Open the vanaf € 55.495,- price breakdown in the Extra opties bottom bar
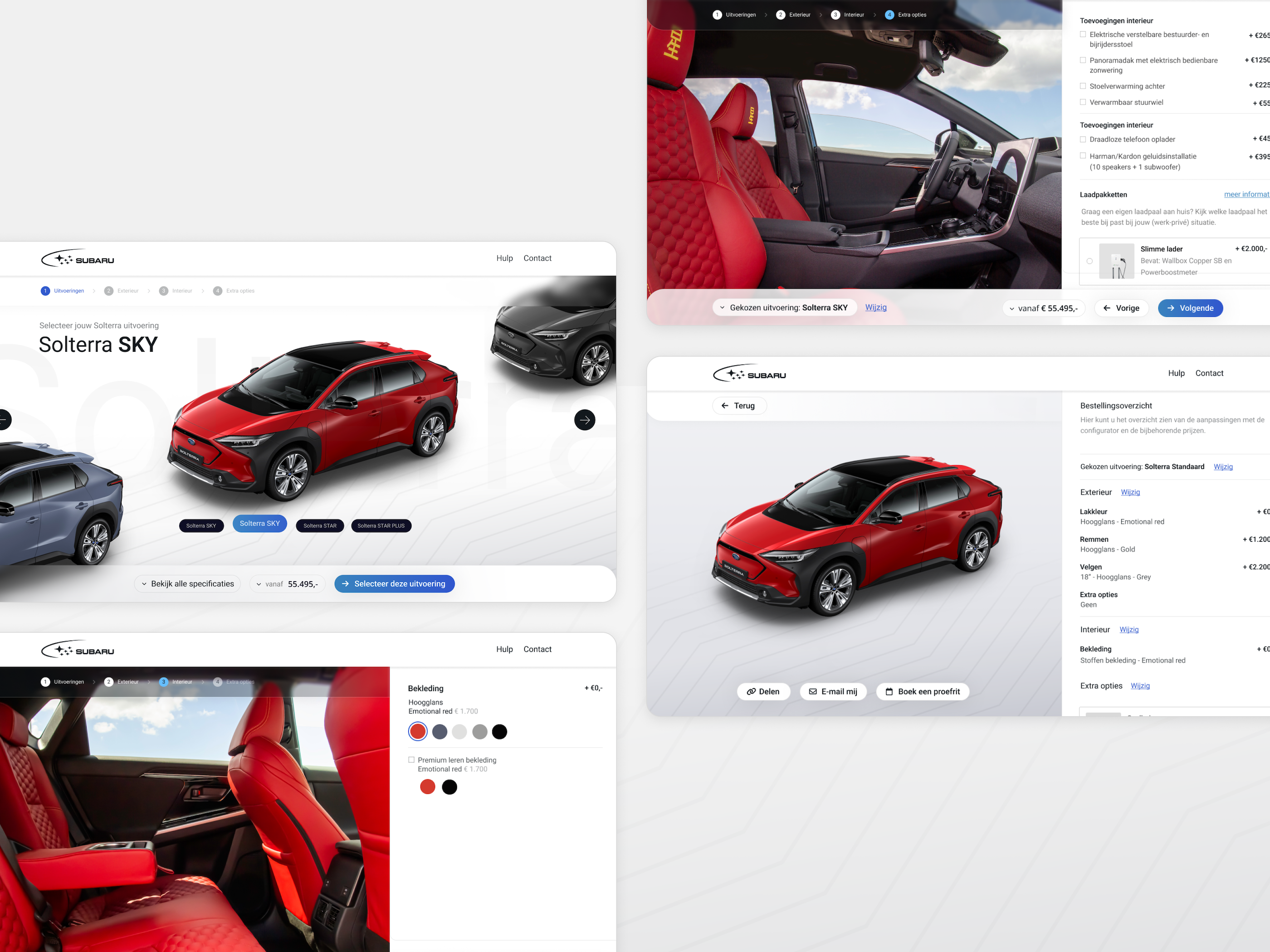 pyautogui.click(x=1043, y=308)
